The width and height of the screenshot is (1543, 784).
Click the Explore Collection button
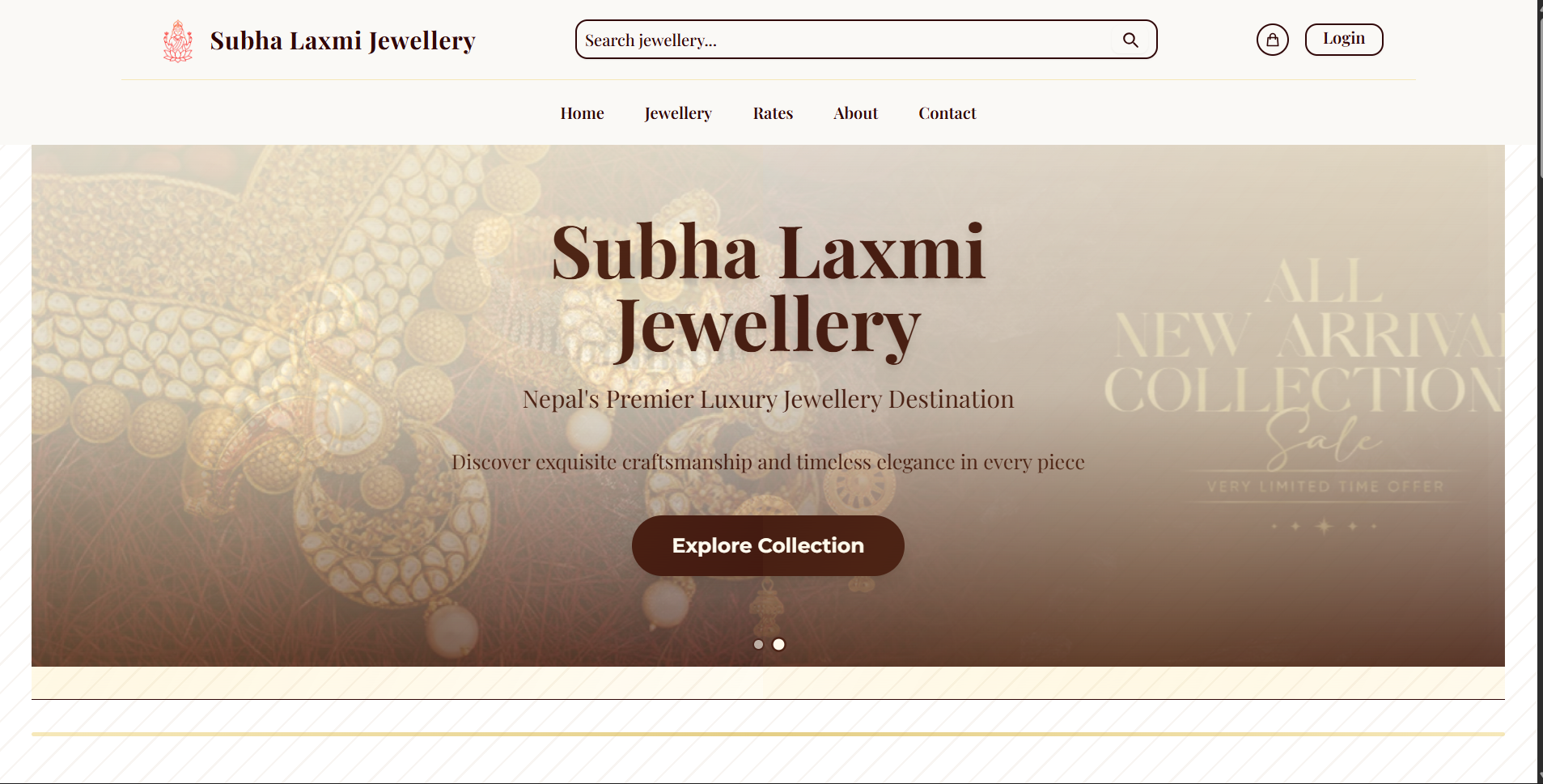tap(768, 545)
